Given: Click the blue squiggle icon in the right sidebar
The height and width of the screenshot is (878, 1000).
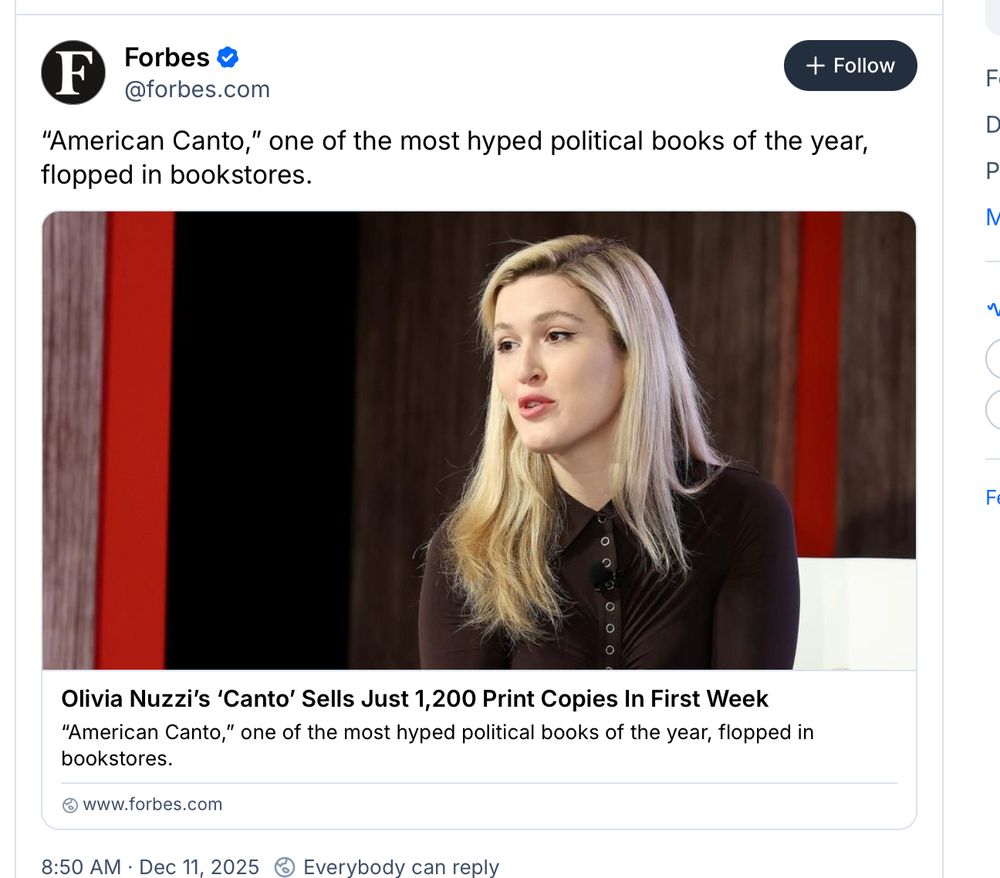Looking at the screenshot, I should 993,310.
